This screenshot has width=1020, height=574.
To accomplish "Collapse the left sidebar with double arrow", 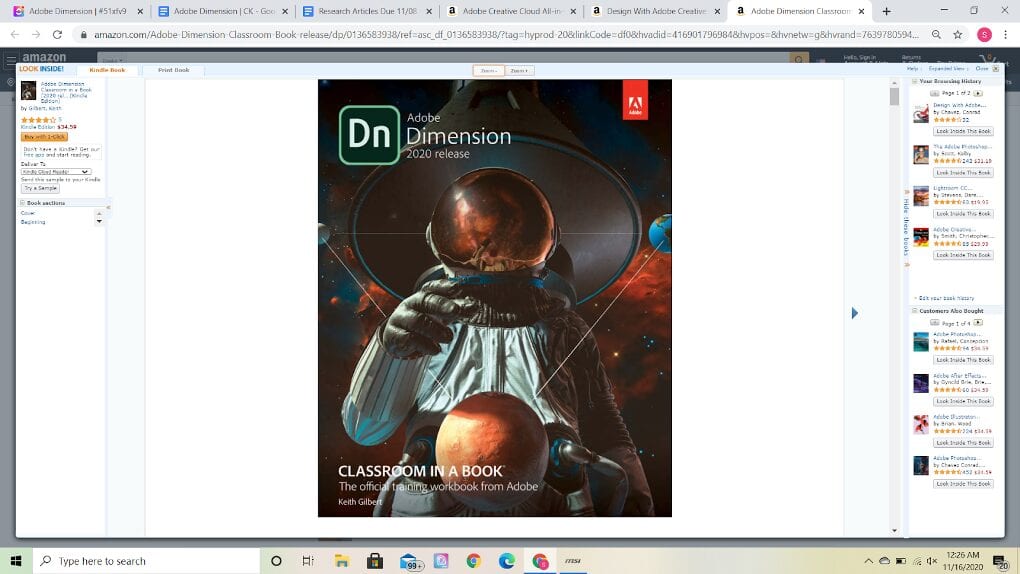I will pyautogui.click(x=108, y=207).
